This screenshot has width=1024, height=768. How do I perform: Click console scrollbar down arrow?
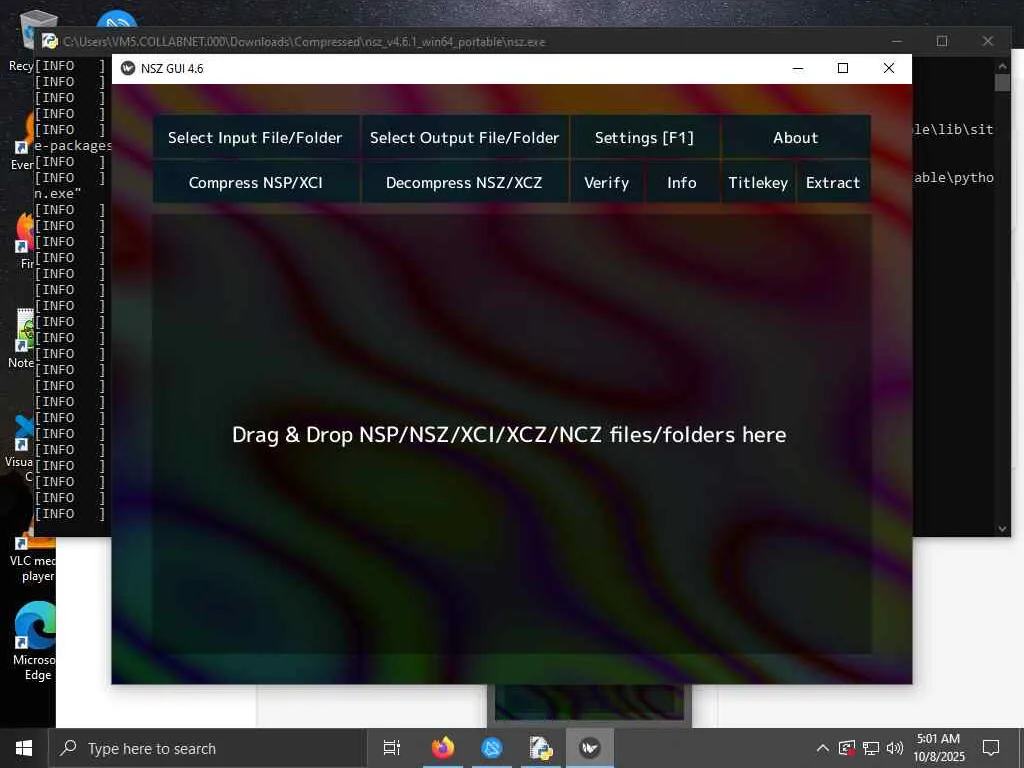(1002, 529)
